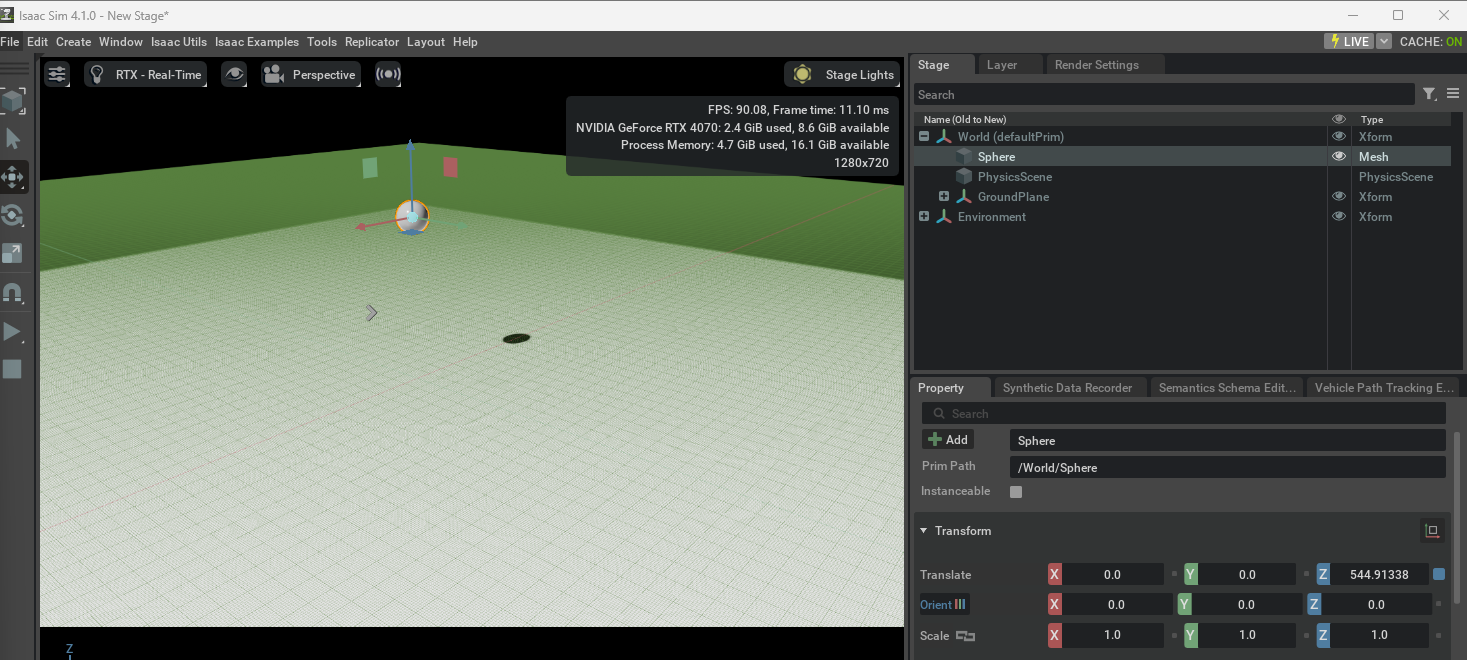Choose the Rotate tool in left toolbar

(12, 215)
